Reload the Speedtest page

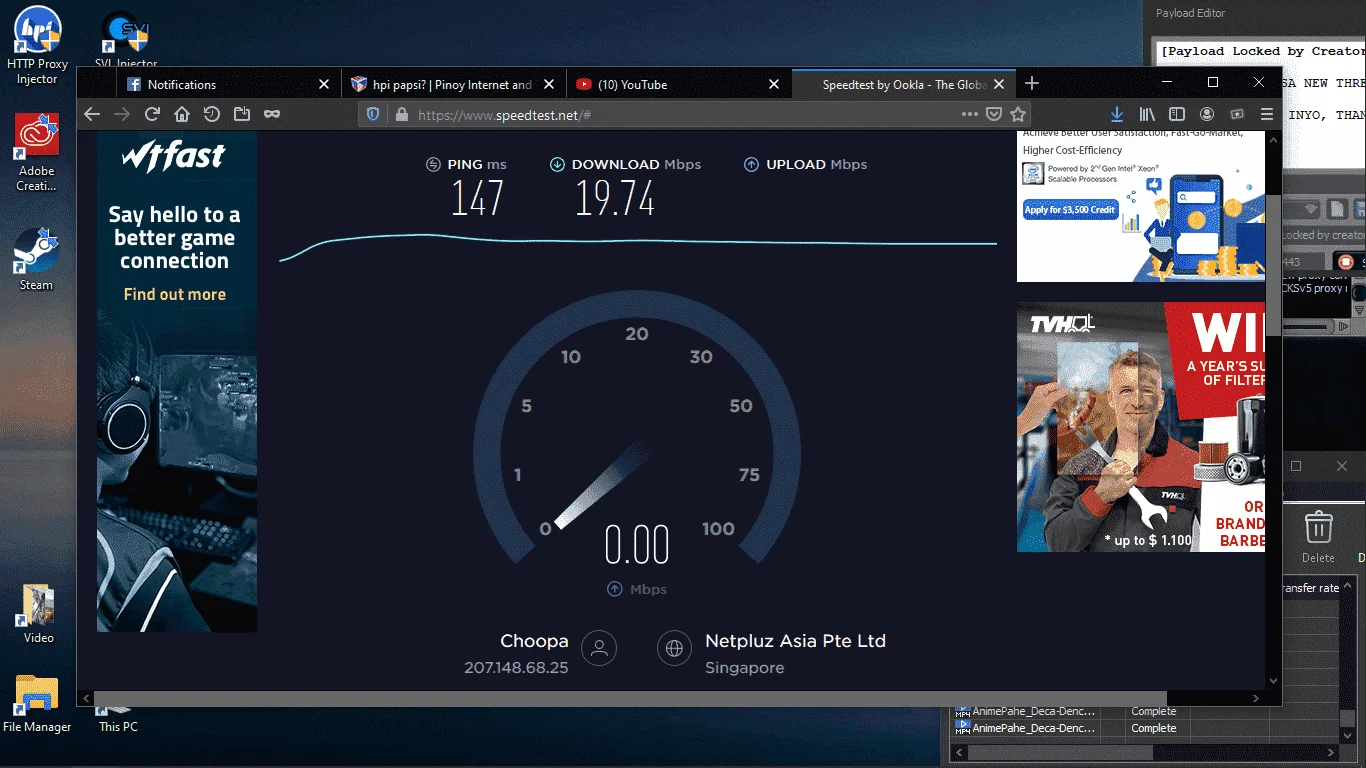point(152,114)
